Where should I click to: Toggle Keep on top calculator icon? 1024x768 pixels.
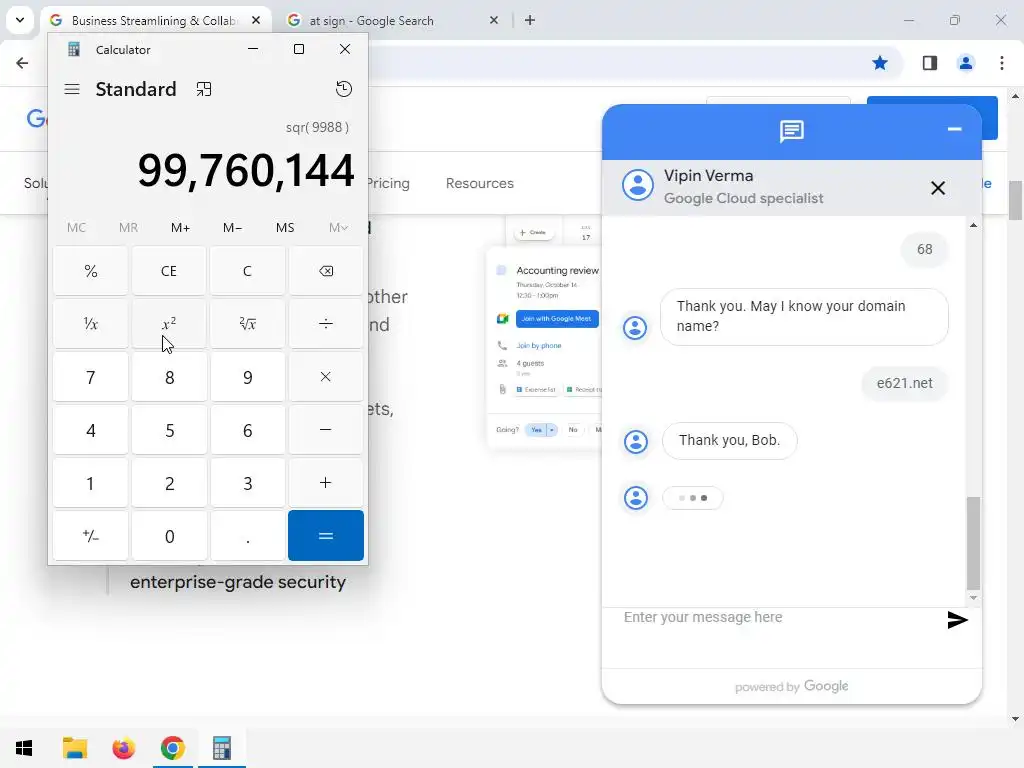pos(204,89)
